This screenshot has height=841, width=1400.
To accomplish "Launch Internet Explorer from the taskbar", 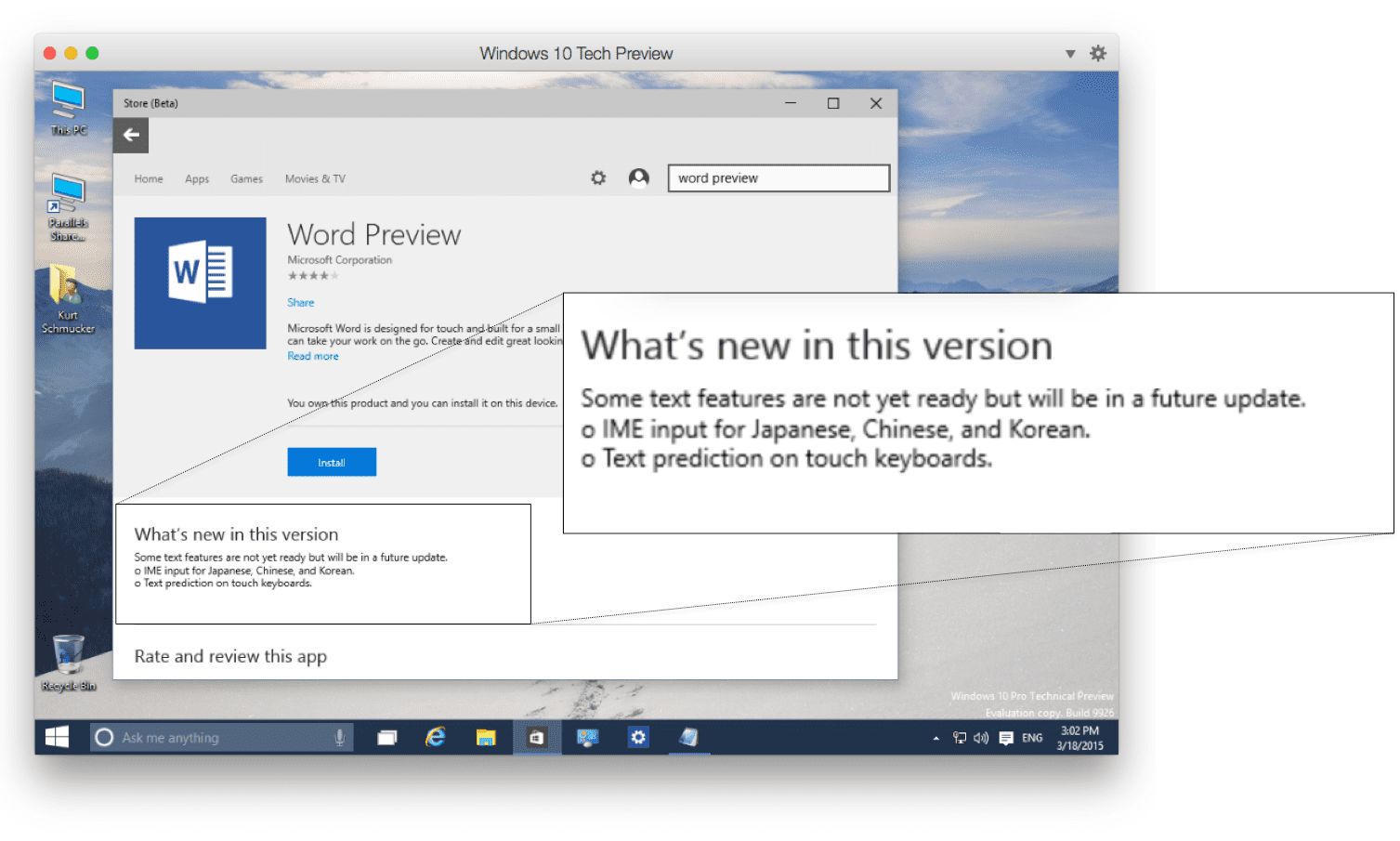I will 436,737.
